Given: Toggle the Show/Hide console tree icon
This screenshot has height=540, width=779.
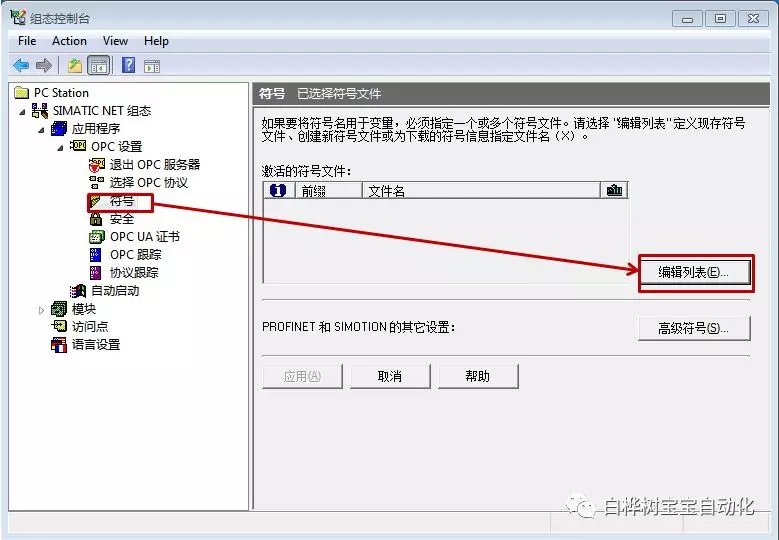Looking at the screenshot, I should pos(98,66).
